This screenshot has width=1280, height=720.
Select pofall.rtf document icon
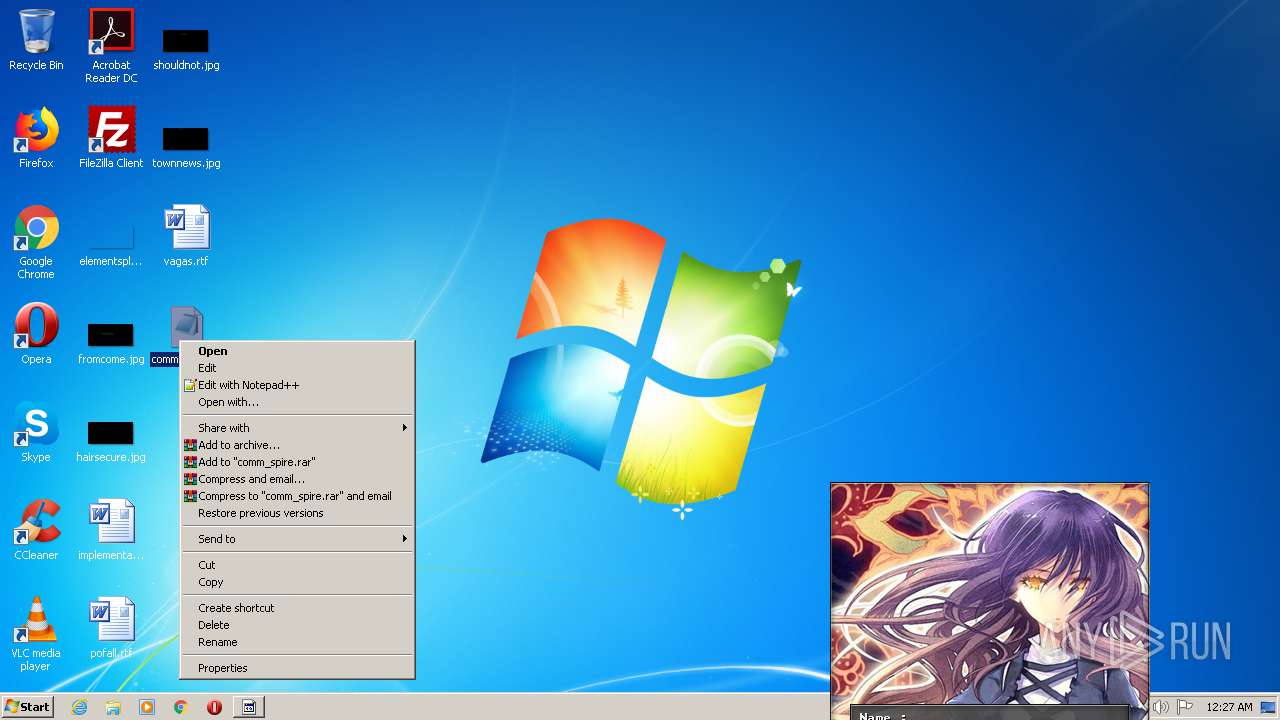click(x=111, y=628)
